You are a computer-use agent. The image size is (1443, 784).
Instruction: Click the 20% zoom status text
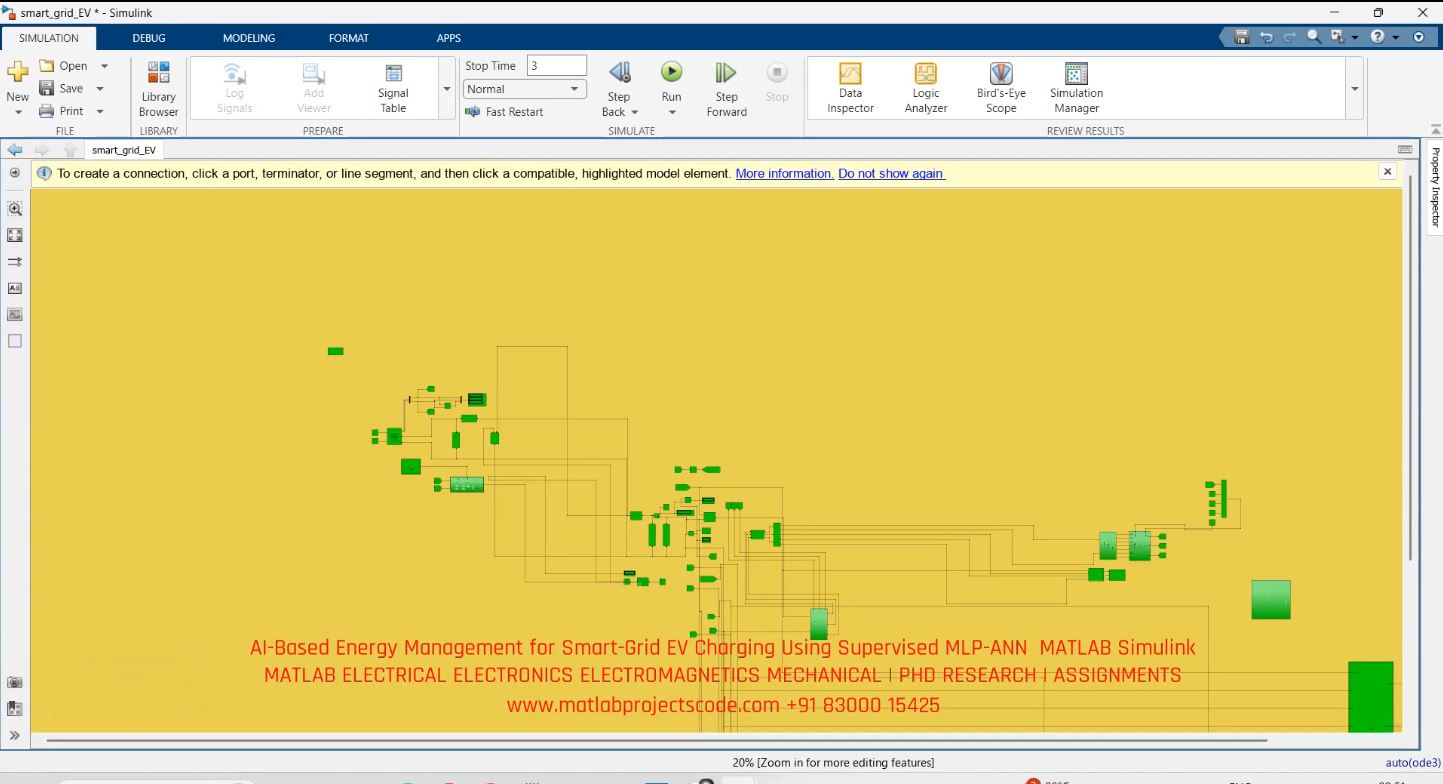point(833,763)
